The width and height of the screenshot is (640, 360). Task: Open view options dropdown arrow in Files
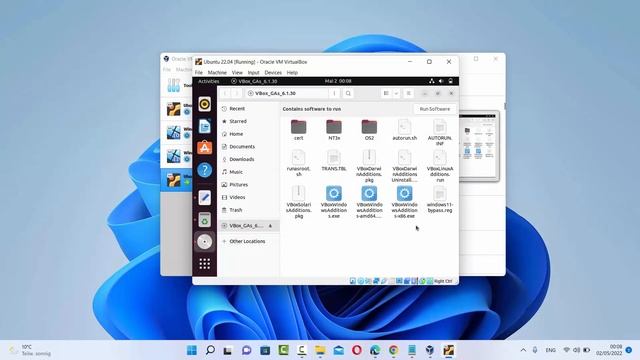point(396,93)
